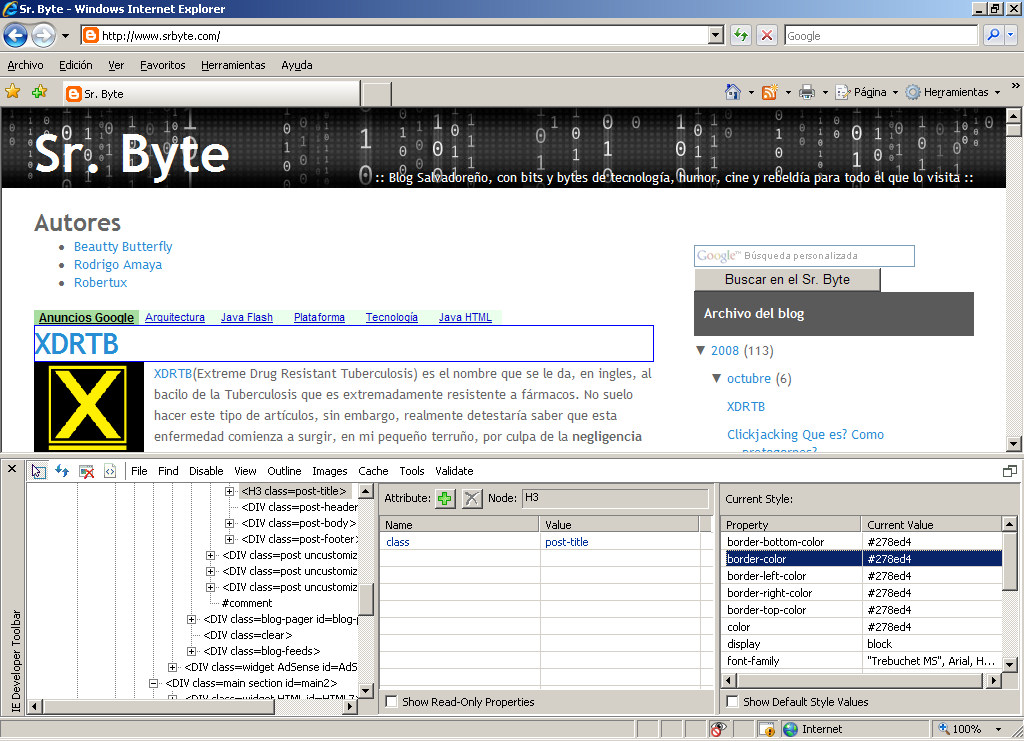Click the Print icon in command bar

(807, 92)
